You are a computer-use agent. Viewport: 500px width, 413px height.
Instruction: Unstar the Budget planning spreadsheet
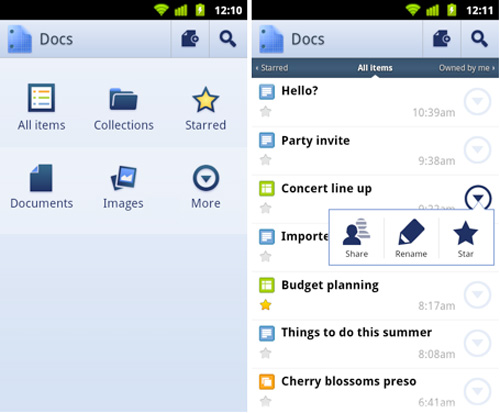266,305
